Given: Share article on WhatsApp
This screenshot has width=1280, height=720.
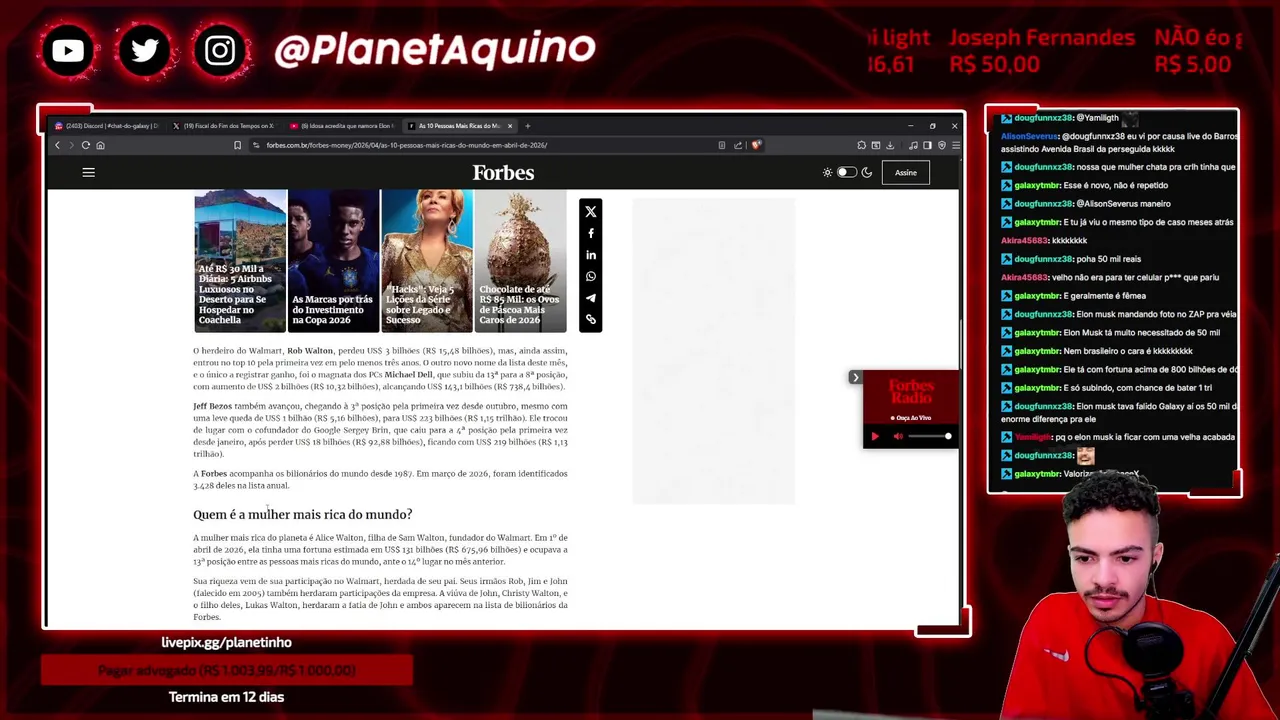Looking at the screenshot, I should (x=591, y=276).
